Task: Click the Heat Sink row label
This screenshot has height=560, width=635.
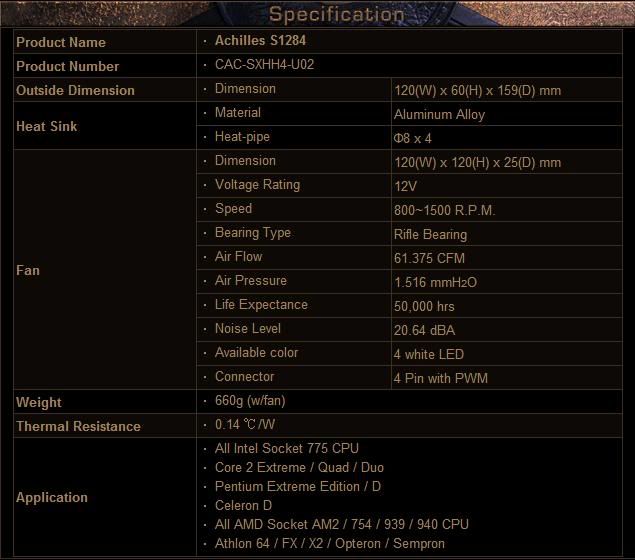Action: point(47,126)
